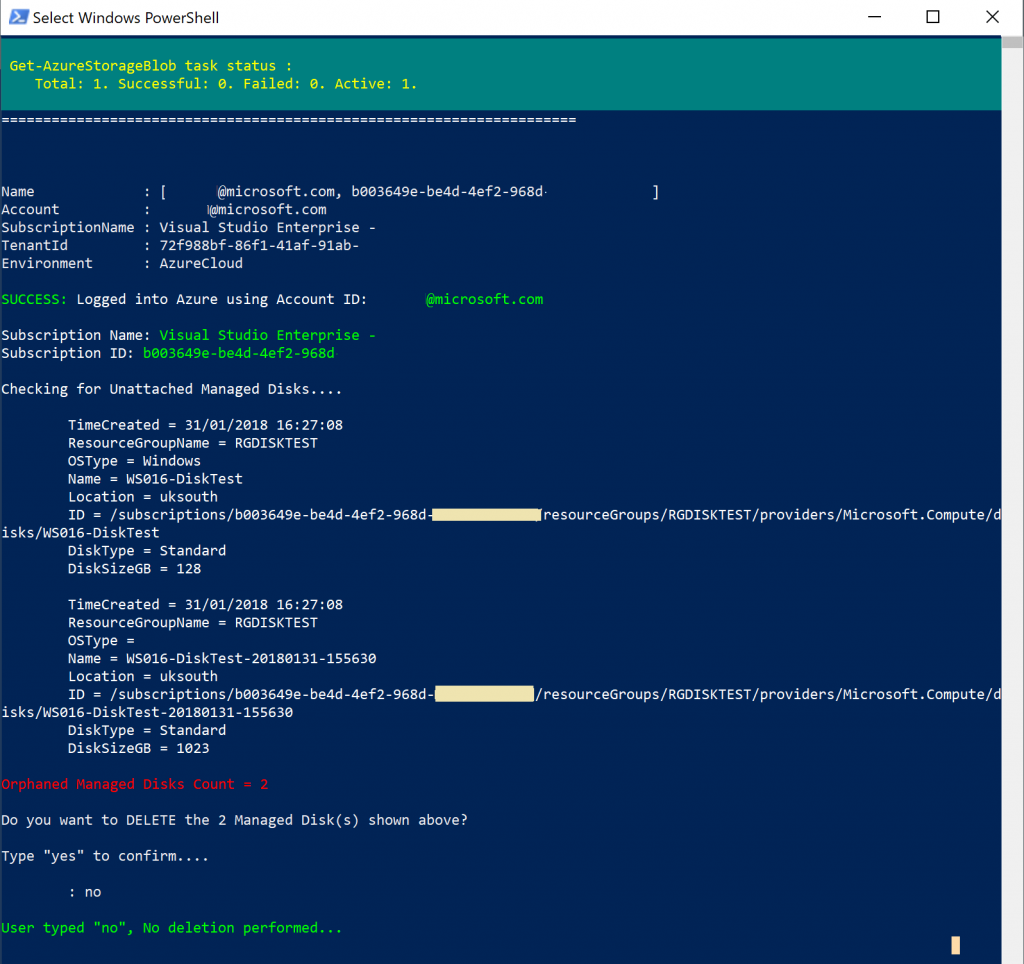Maximize the PowerShell window
Image resolution: width=1024 pixels, height=964 pixels.
[x=933, y=17]
